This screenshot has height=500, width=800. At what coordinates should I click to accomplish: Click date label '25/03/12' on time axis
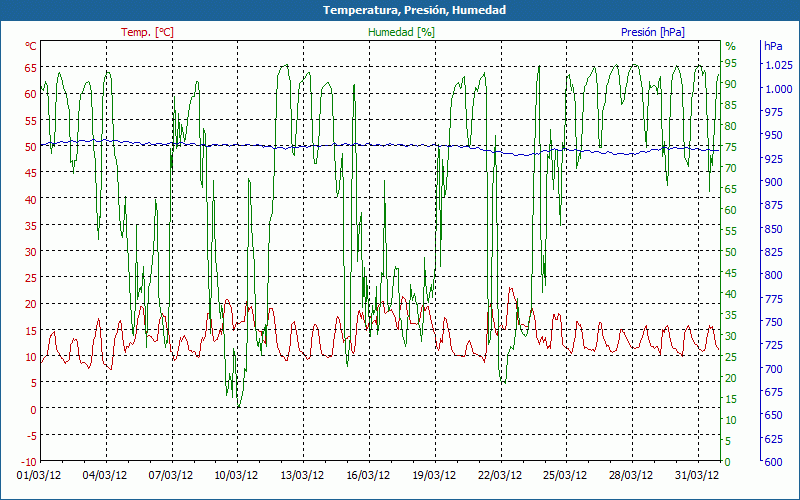565,475
